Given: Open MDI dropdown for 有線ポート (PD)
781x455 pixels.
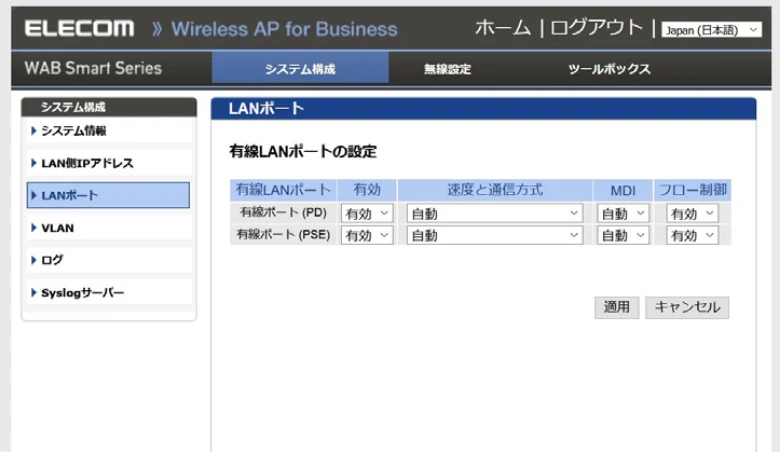Looking at the screenshot, I should coord(623,213).
